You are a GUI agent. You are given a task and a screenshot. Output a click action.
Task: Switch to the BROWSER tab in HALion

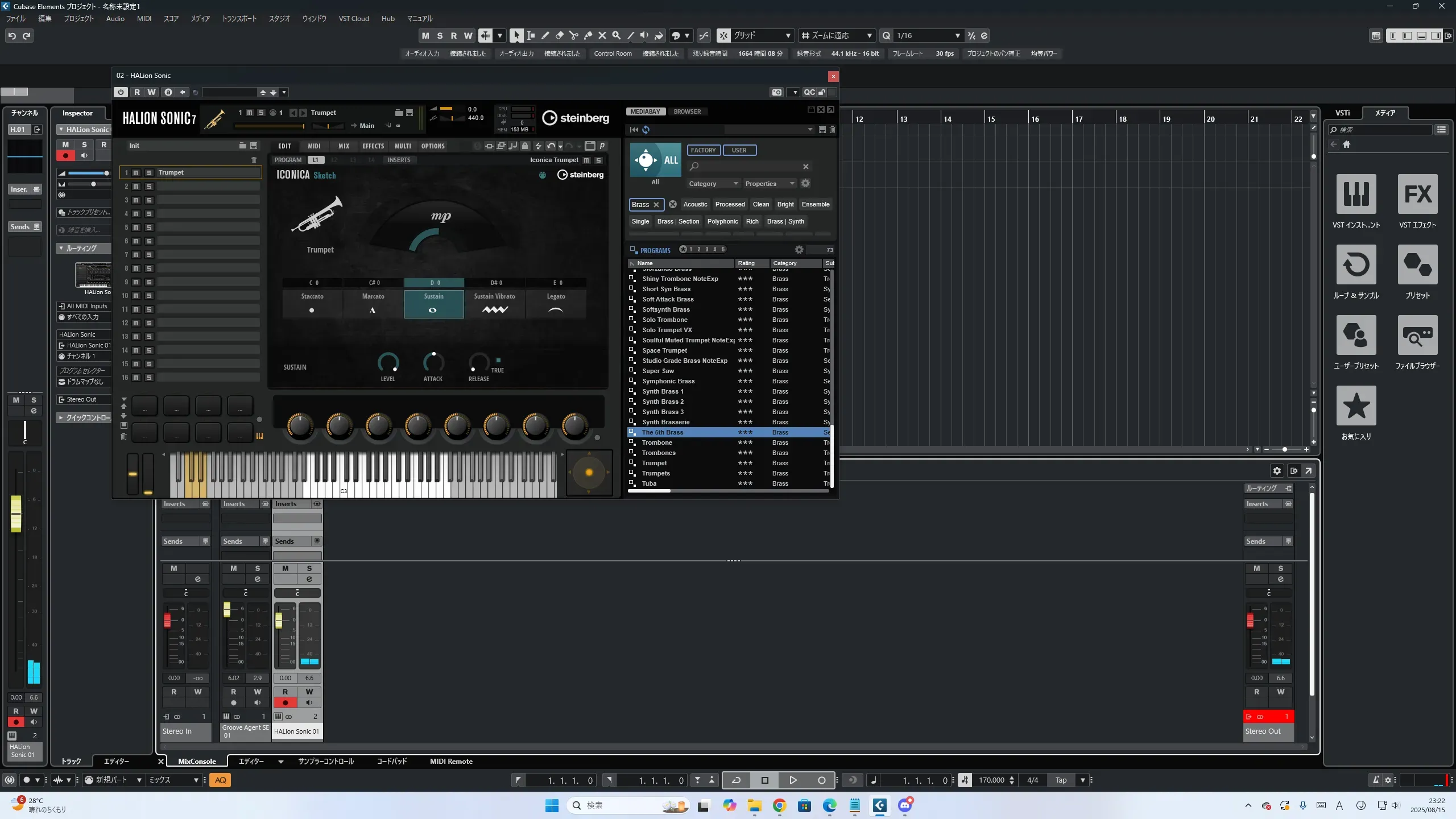click(687, 111)
